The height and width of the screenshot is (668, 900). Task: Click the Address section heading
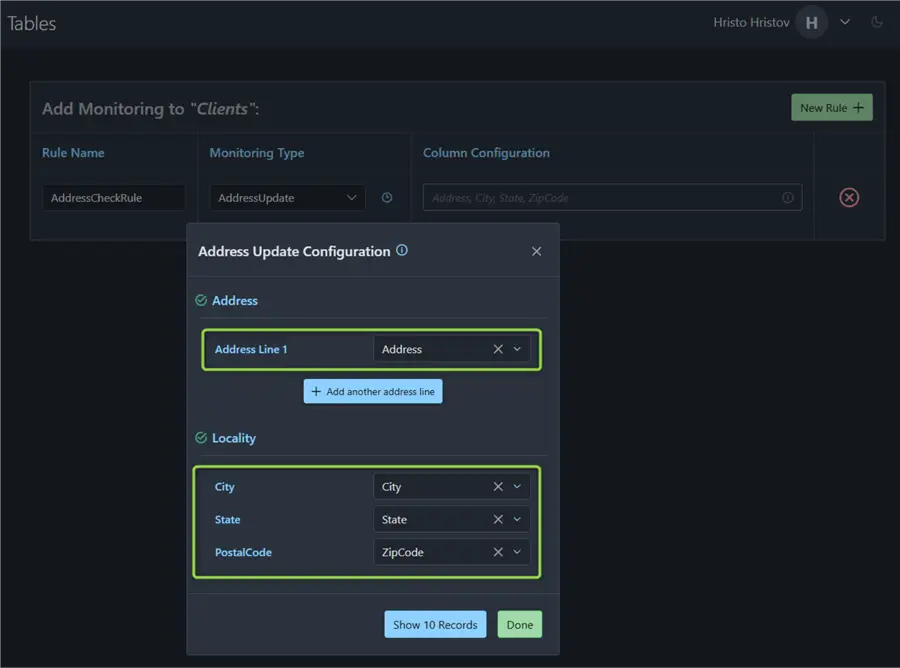[x=235, y=300]
